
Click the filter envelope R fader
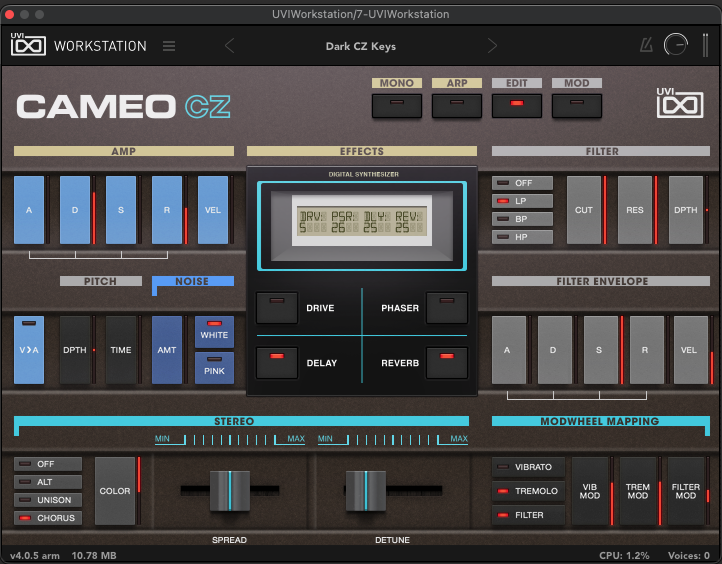pyautogui.click(x=646, y=350)
